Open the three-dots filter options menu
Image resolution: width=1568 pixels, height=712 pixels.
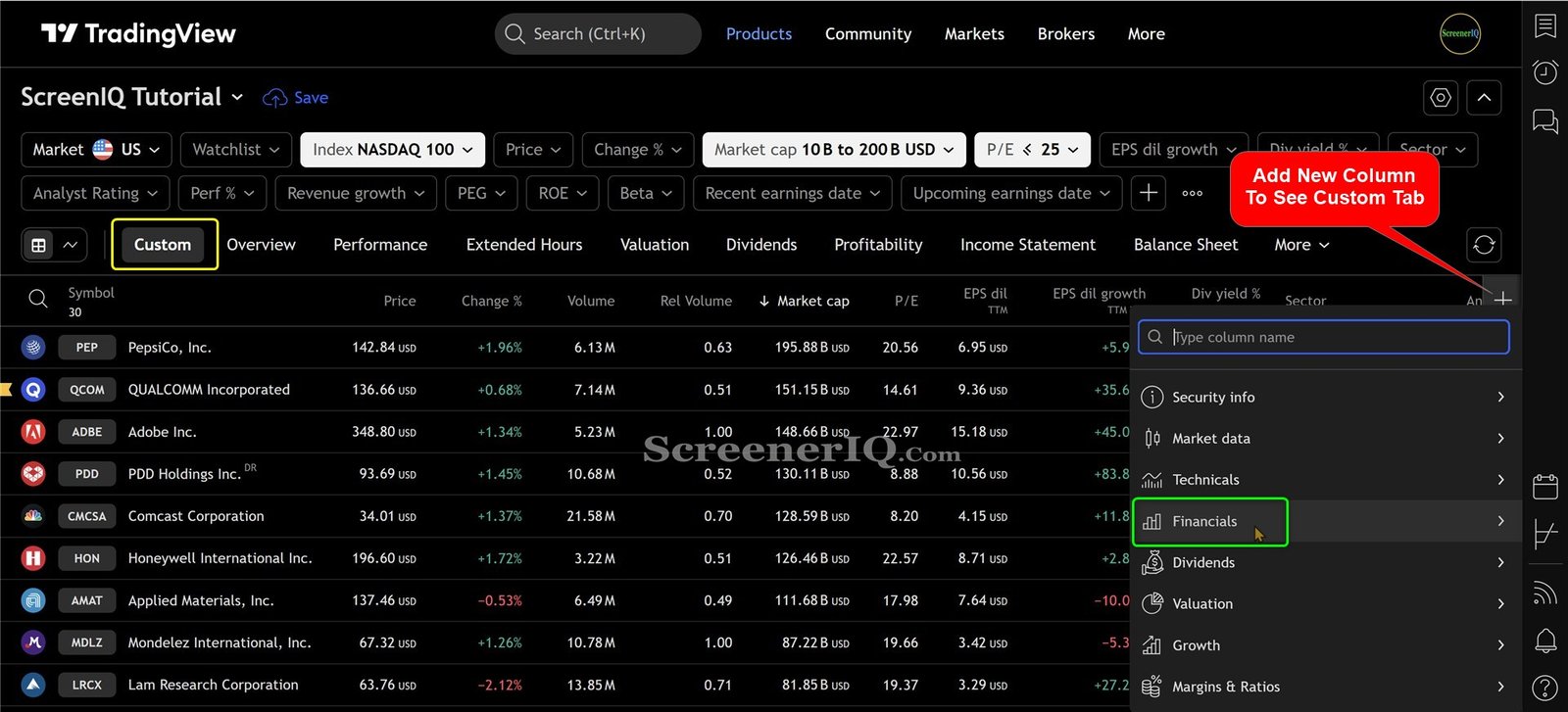coord(1192,193)
